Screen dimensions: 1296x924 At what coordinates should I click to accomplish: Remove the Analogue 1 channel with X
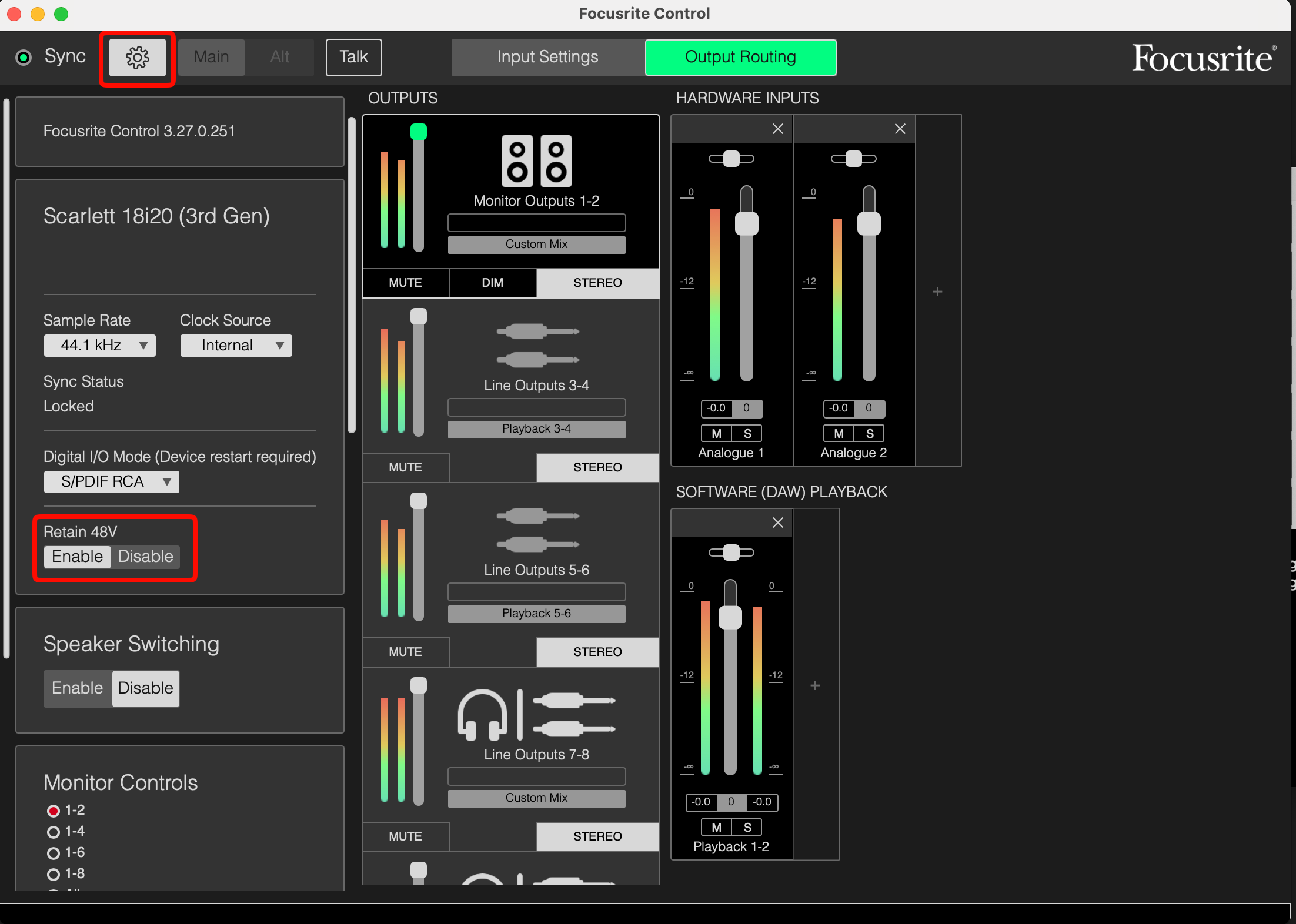click(777, 129)
